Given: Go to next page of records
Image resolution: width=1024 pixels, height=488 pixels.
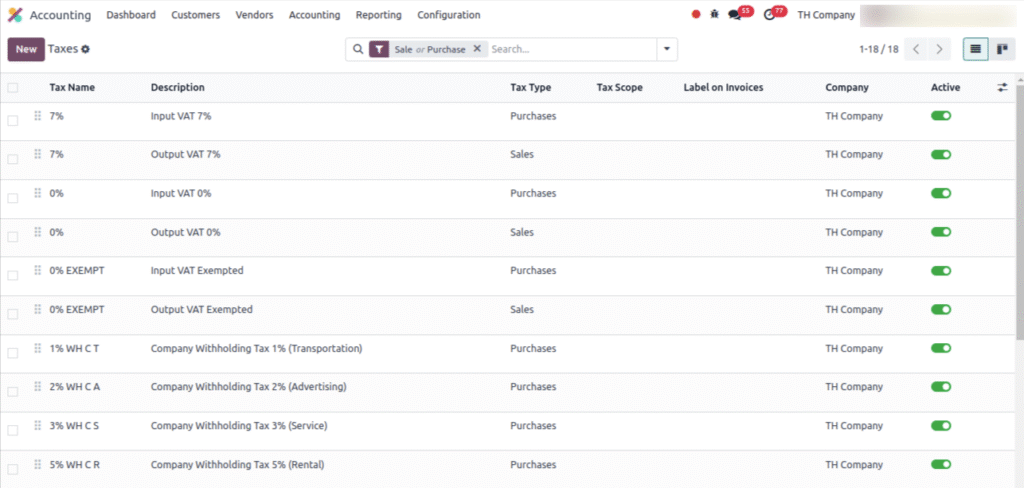Looking at the screenshot, I should click(x=939, y=49).
